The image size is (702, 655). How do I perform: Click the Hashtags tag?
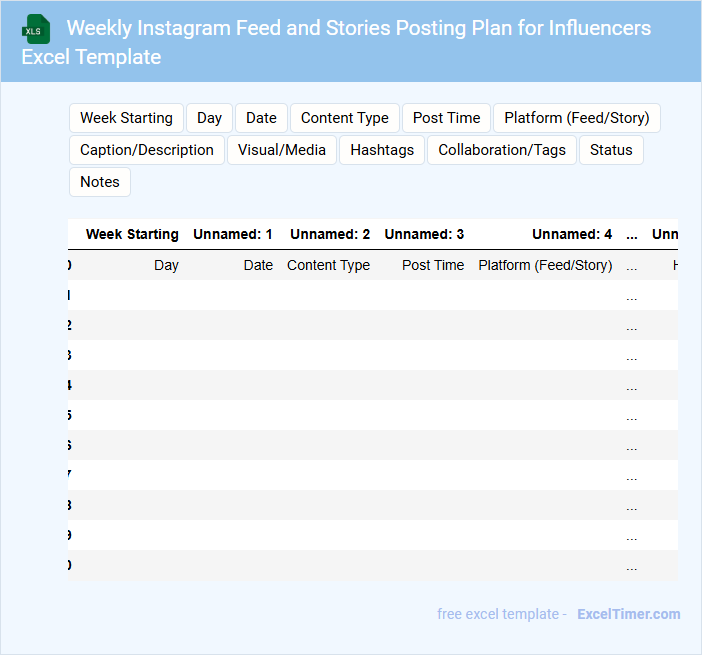(382, 150)
